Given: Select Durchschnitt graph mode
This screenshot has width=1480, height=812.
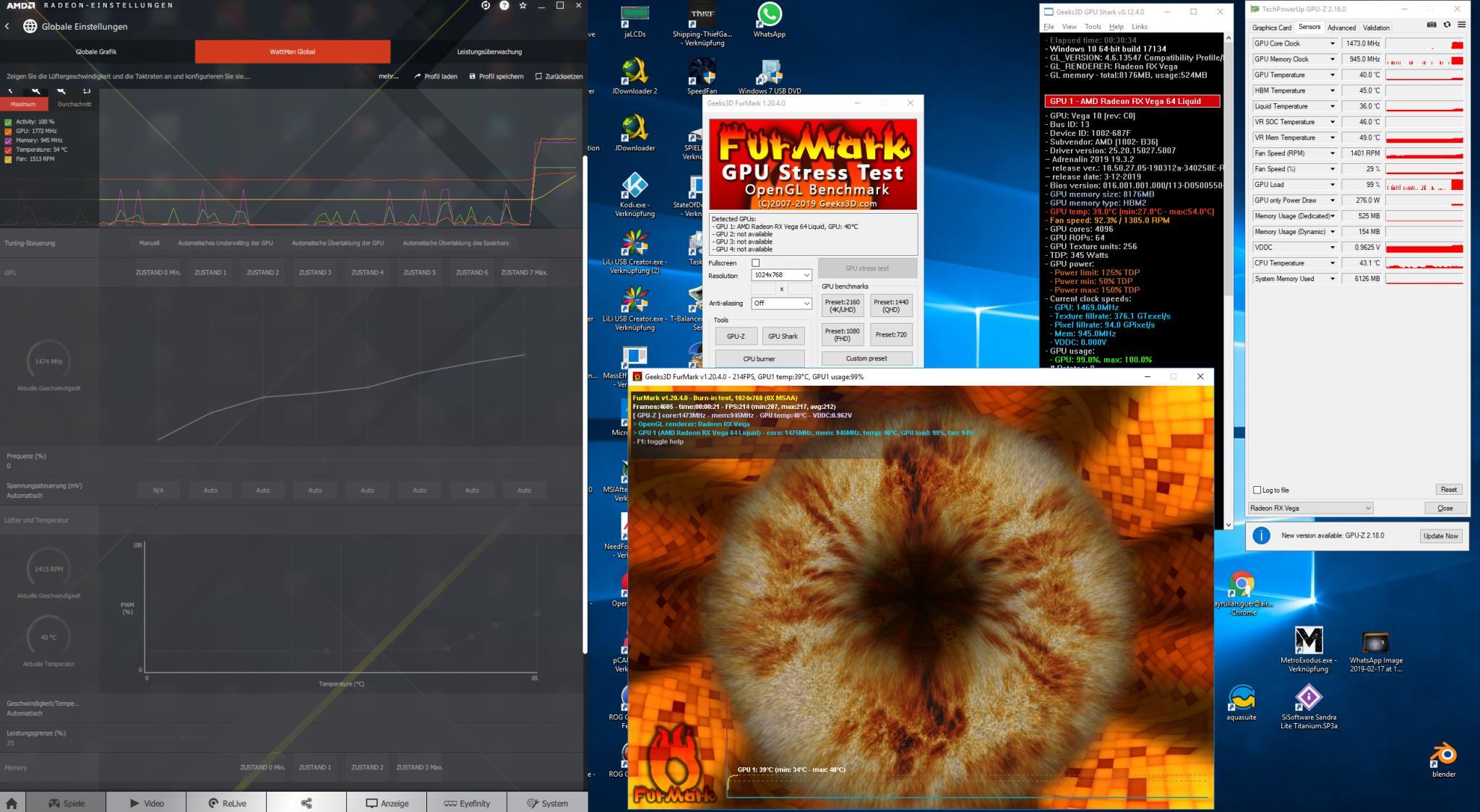Looking at the screenshot, I should point(74,104).
